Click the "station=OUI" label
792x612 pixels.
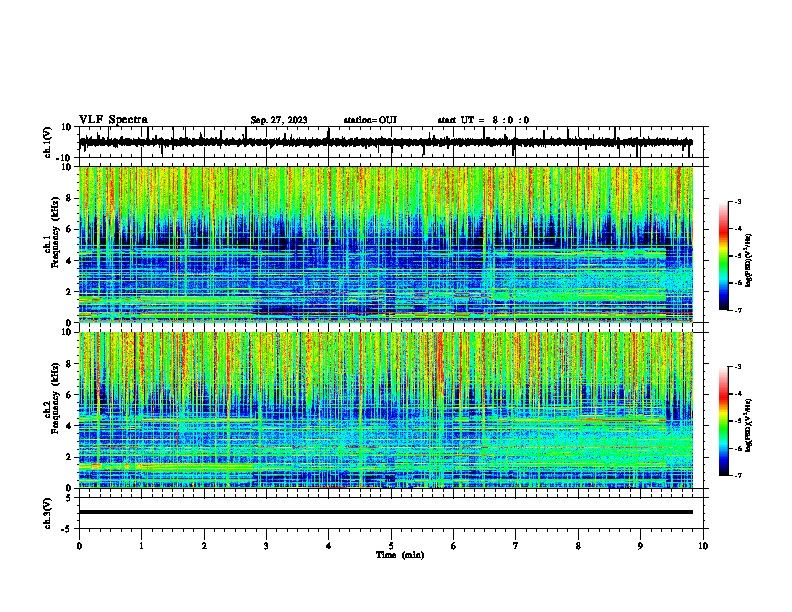370,120
